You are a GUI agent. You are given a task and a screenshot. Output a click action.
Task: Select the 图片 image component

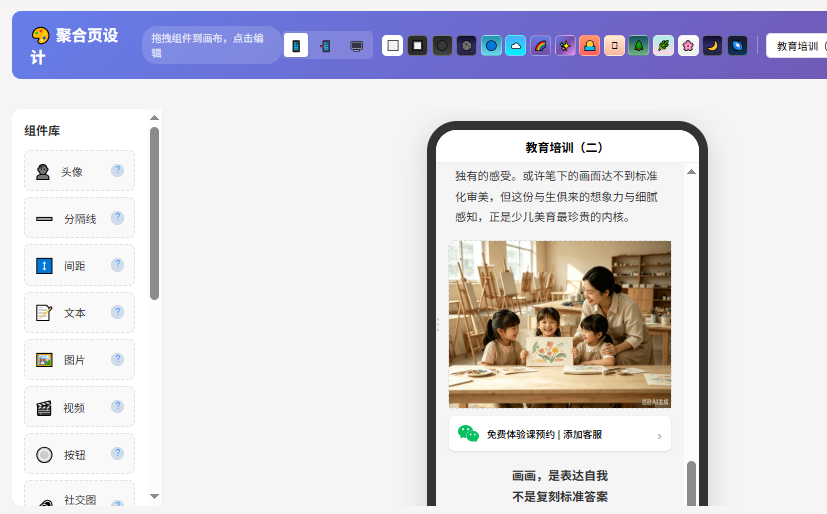coord(79,360)
